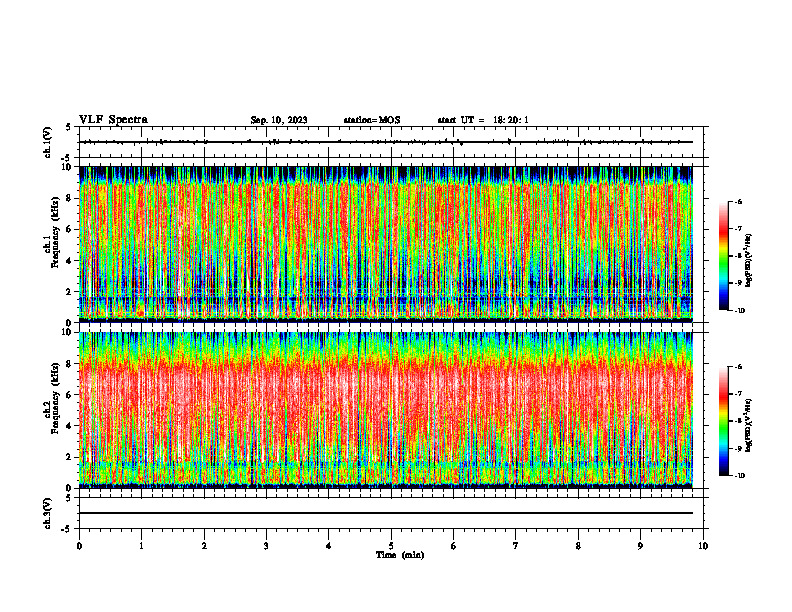
Task: Click the ch.1 spectrogram color bar
Action: 723,256
